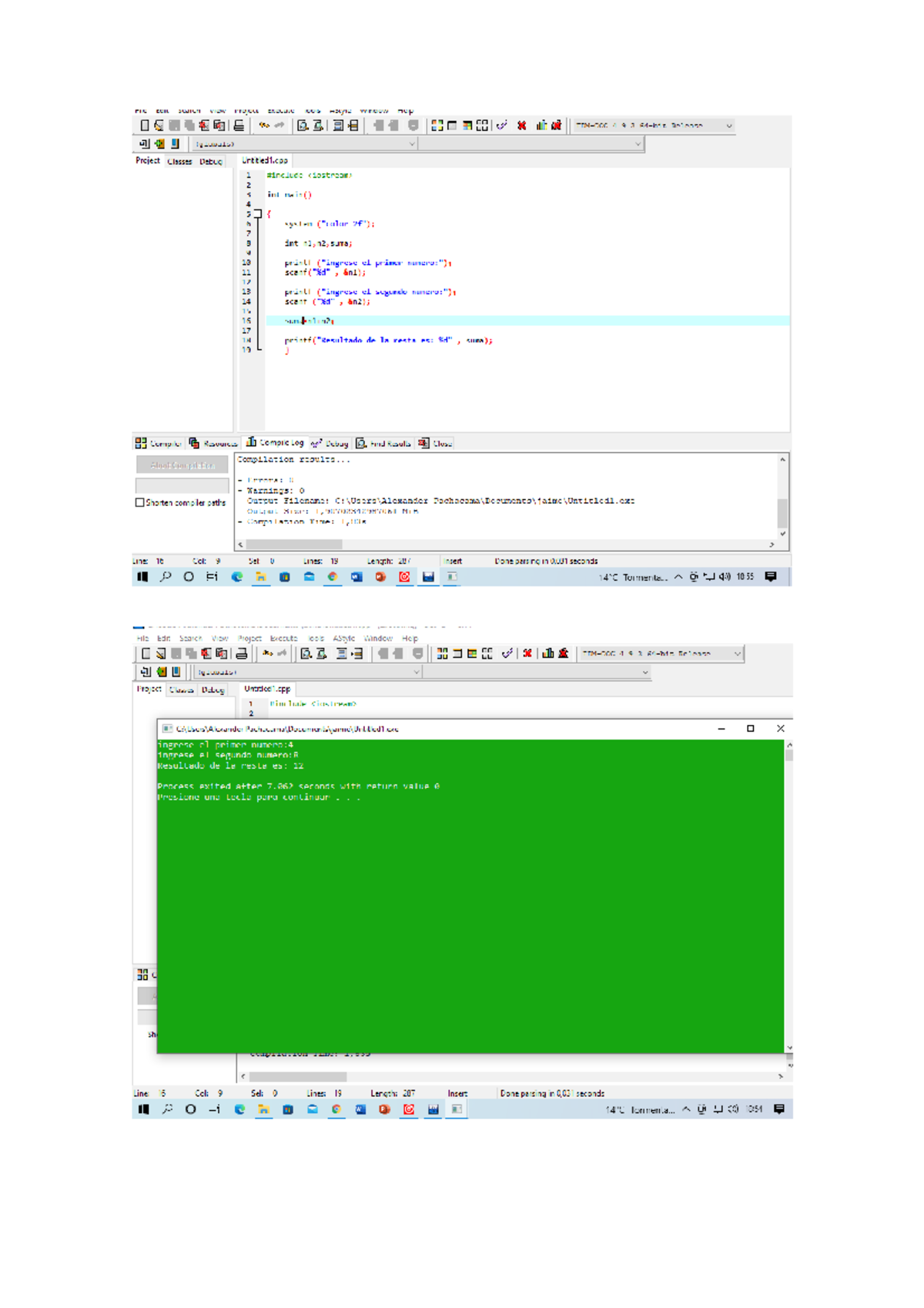Image resolution: width=924 pixels, height=1308 pixels.
Task: Select the Compile Log tab
Action: pyautogui.click(x=275, y=443)
